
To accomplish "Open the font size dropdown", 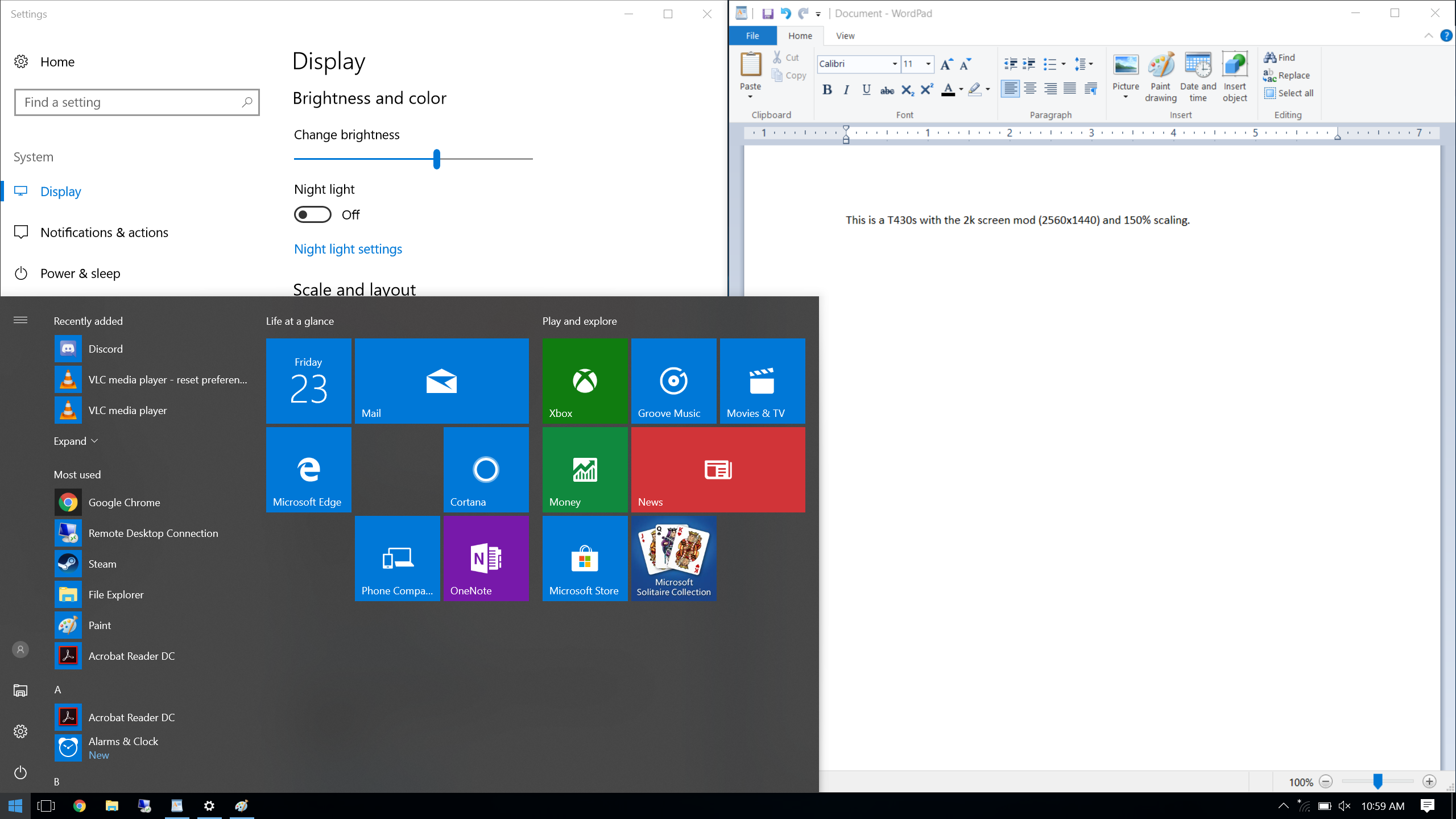I will tap(928, 64).
